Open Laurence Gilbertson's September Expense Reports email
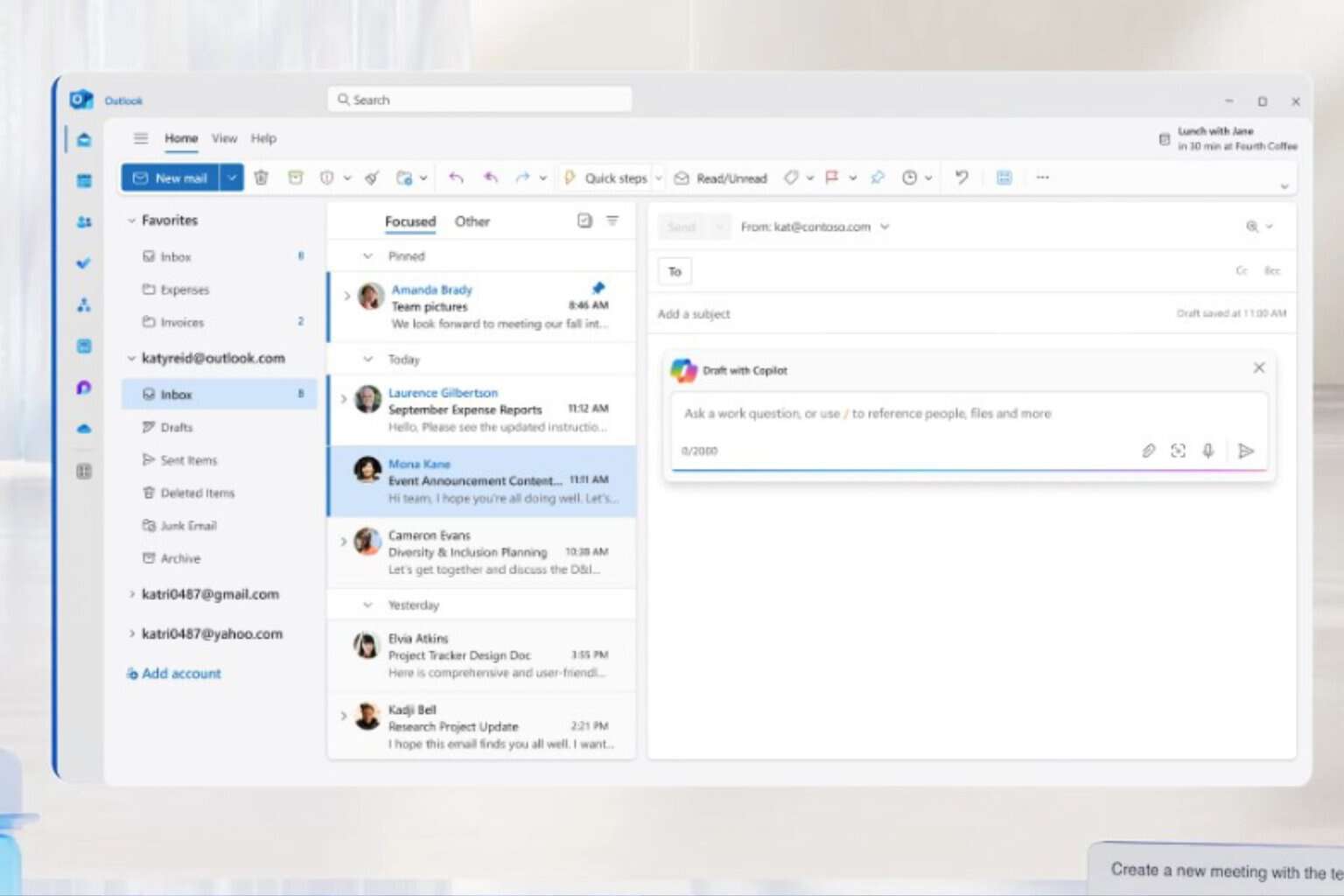This screenshot has height=896, width=1344. (482, 409)
